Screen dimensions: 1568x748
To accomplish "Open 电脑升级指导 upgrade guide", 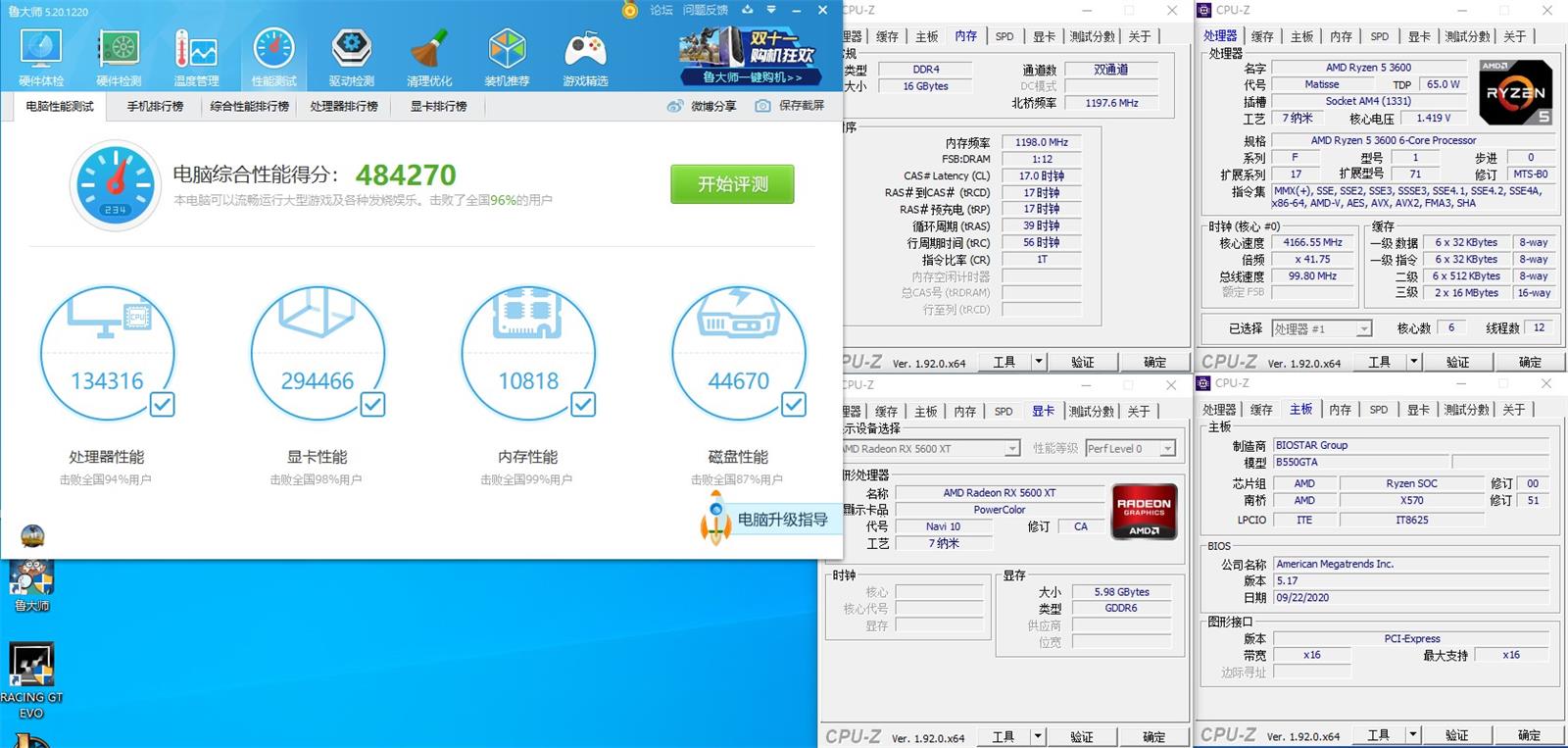I will point(769,520).
